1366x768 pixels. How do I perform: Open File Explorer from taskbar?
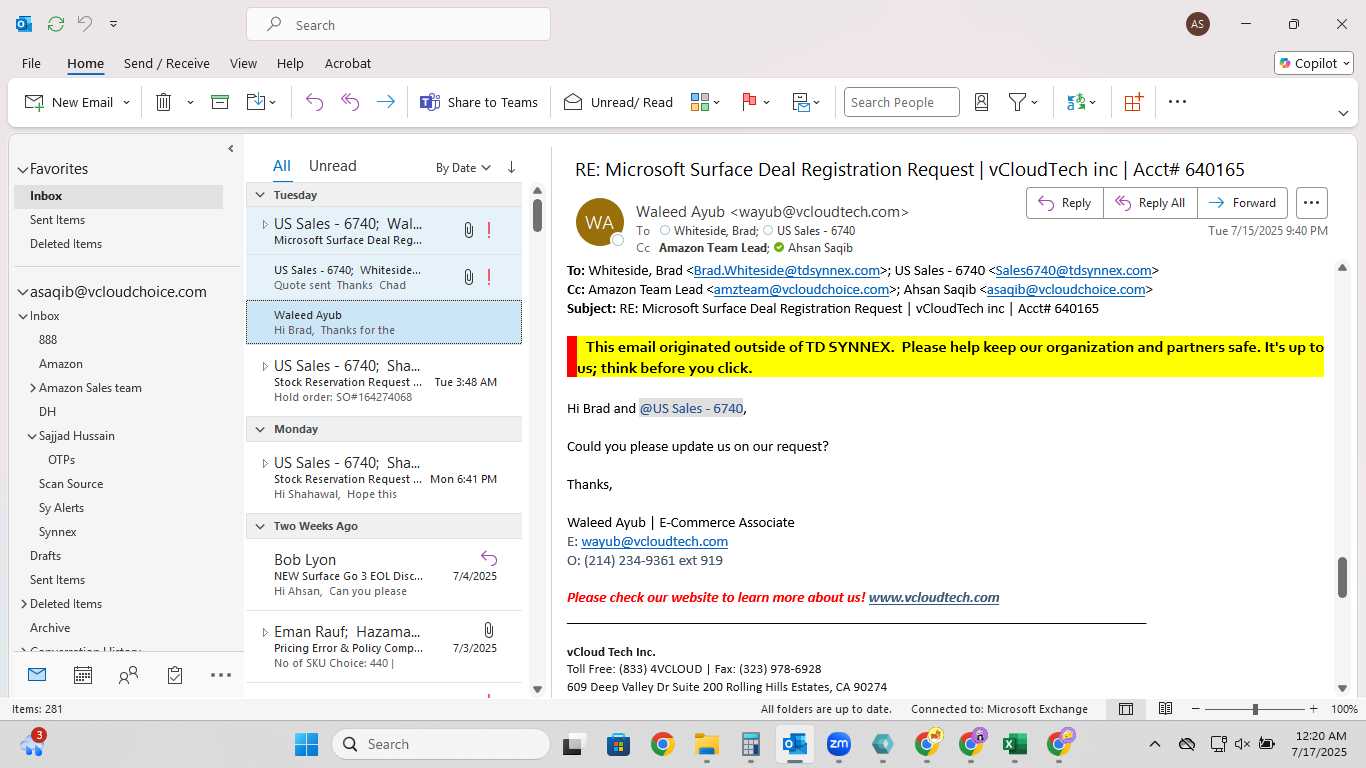(x=707, y=744)
